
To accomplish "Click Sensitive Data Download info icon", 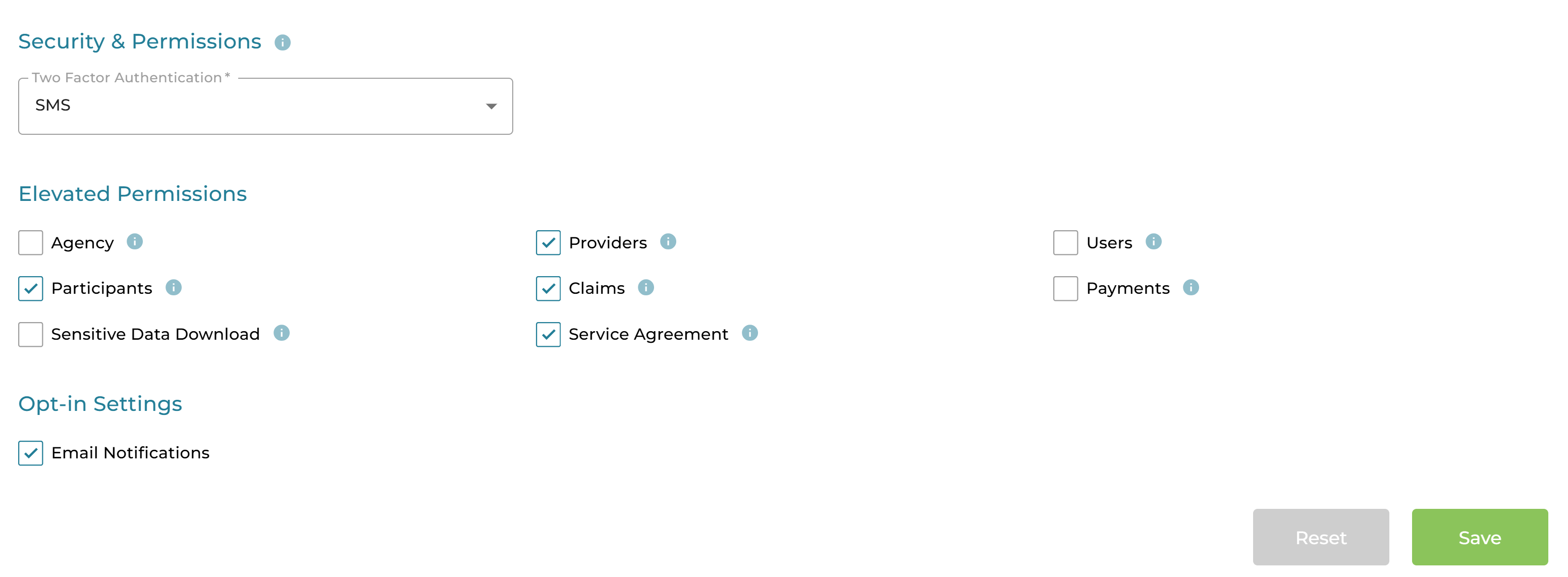I will coord(281,333).
